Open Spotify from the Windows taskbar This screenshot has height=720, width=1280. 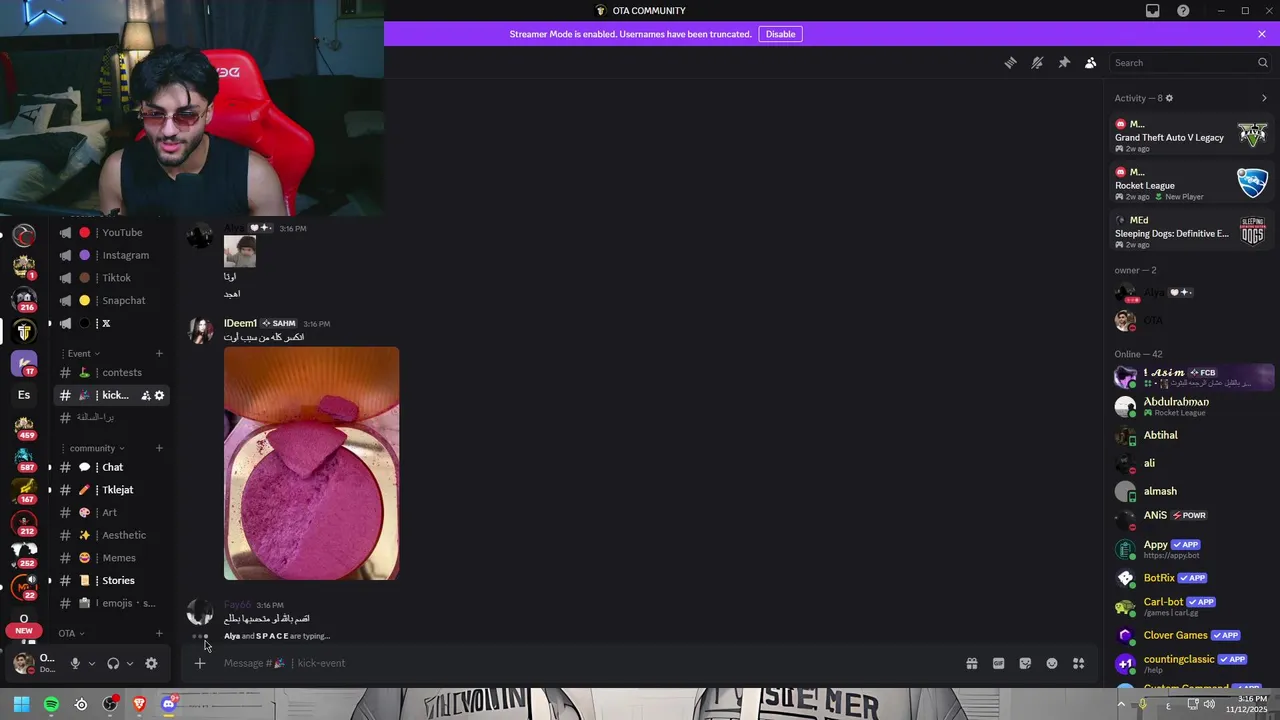coord(51,705)
